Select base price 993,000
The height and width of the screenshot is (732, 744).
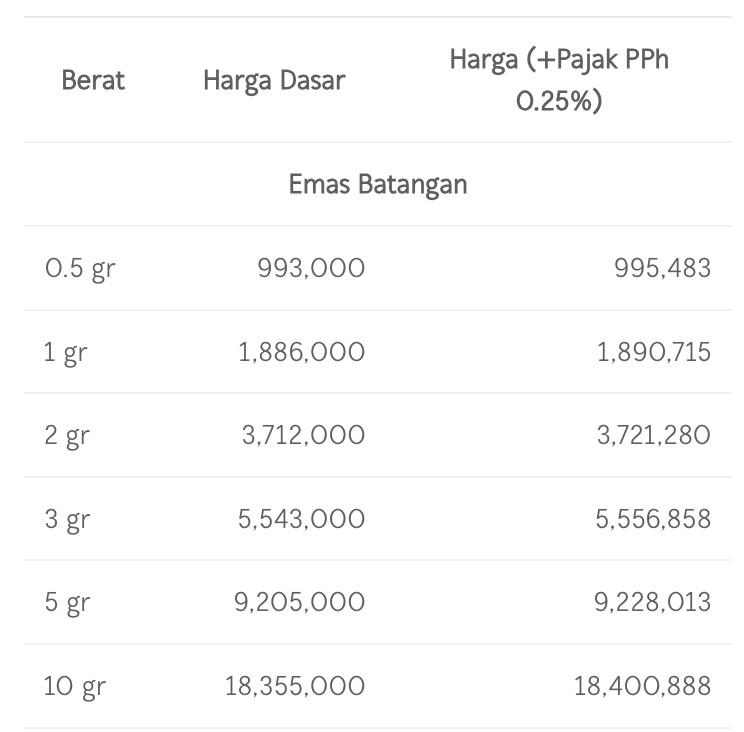[311, 268]
